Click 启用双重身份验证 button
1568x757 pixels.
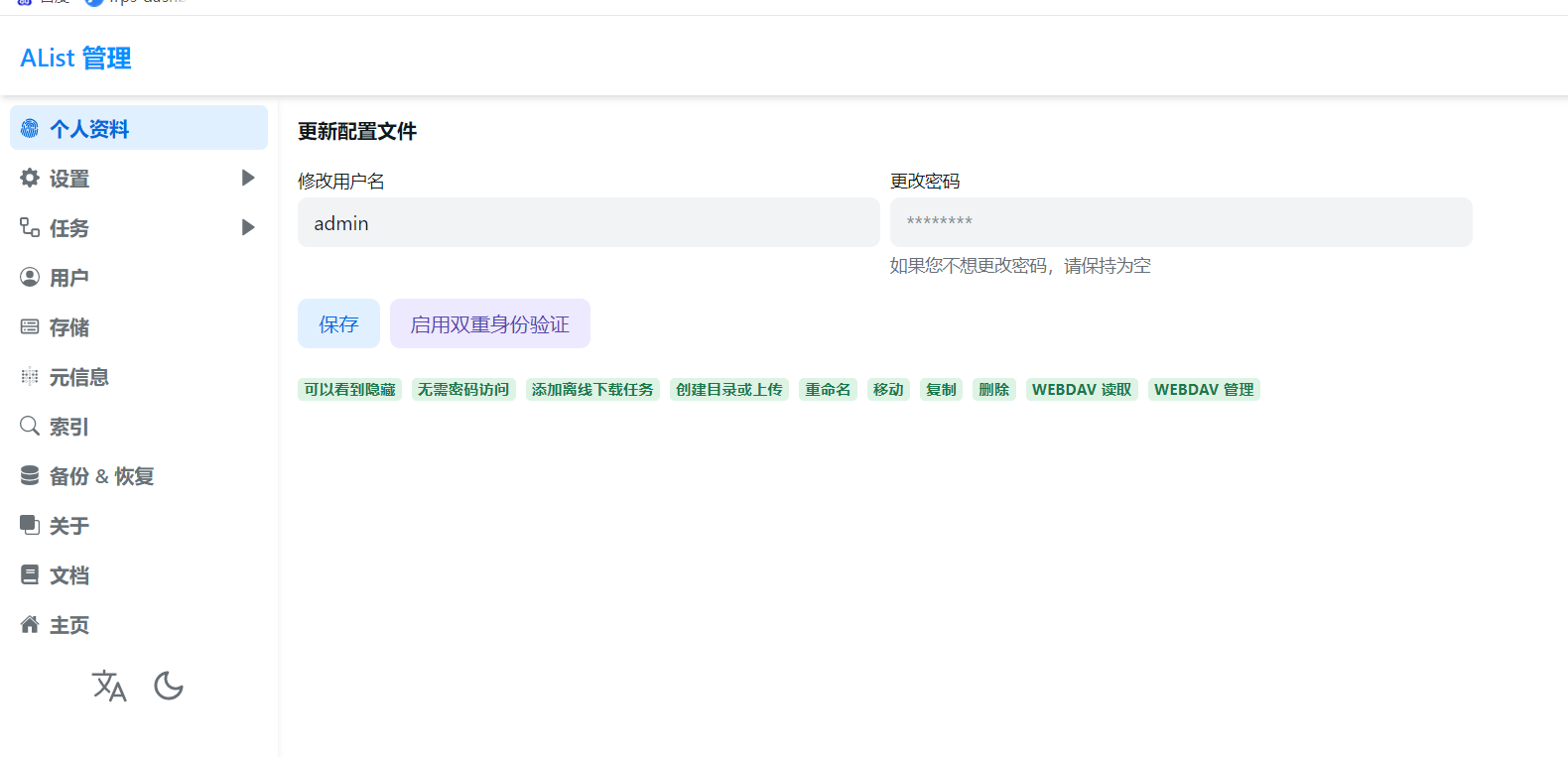(490, 323)
